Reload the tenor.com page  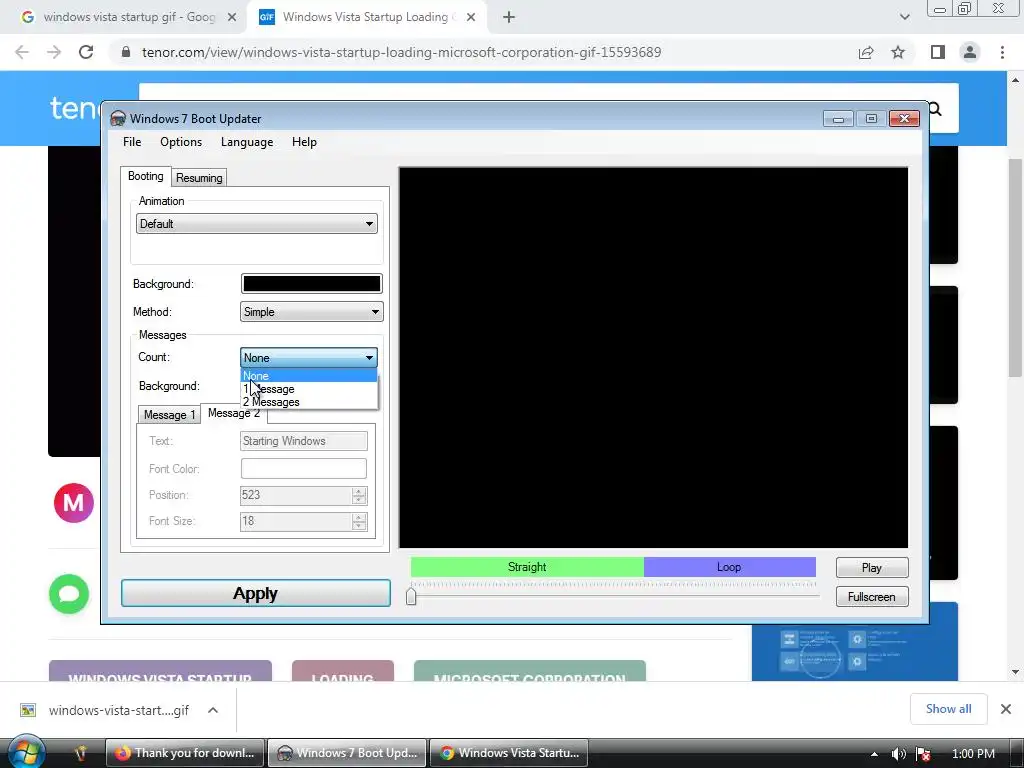(86, 52)
